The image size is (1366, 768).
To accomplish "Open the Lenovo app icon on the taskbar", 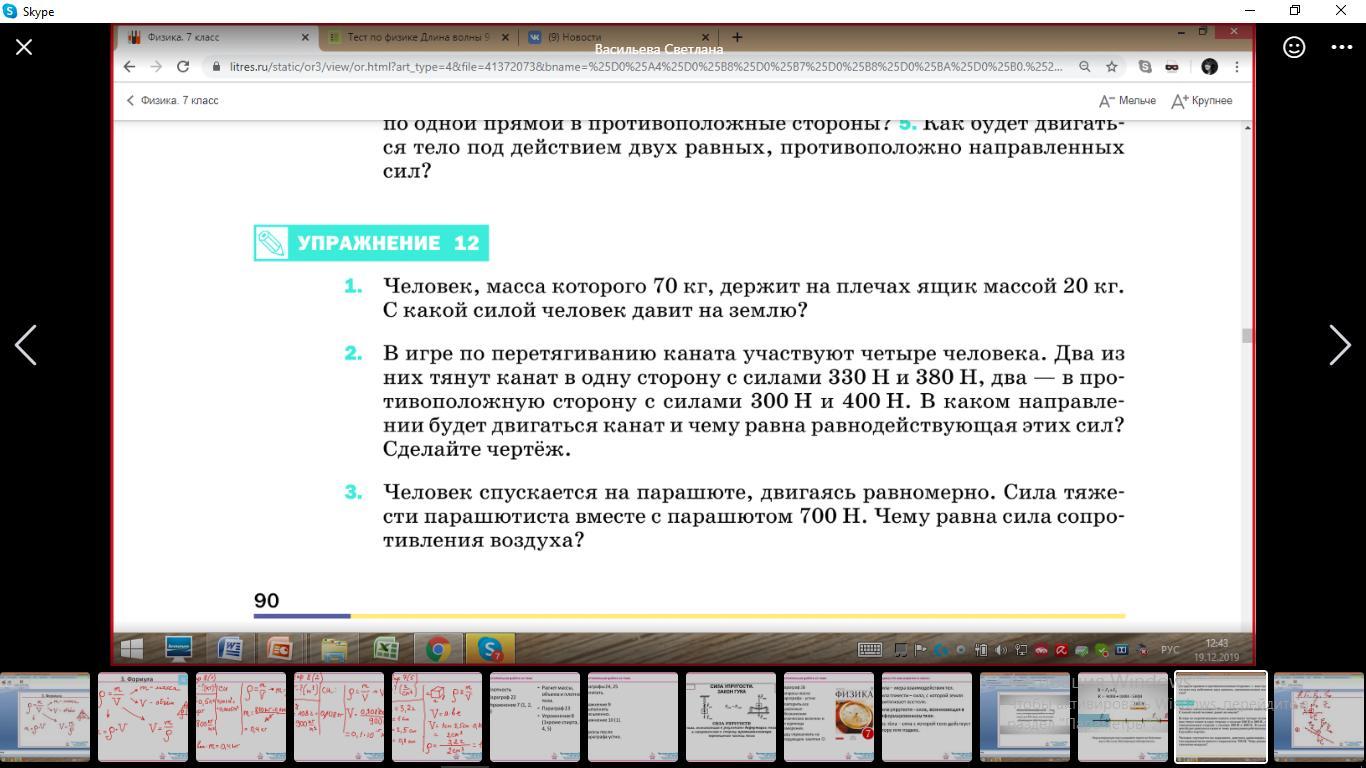I will [x=179, y=649].
